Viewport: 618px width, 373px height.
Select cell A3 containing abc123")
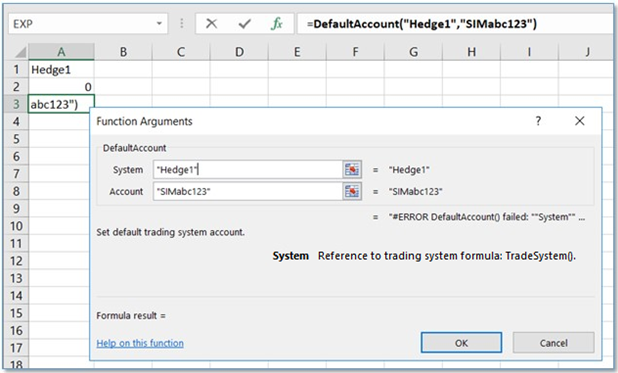61,104
